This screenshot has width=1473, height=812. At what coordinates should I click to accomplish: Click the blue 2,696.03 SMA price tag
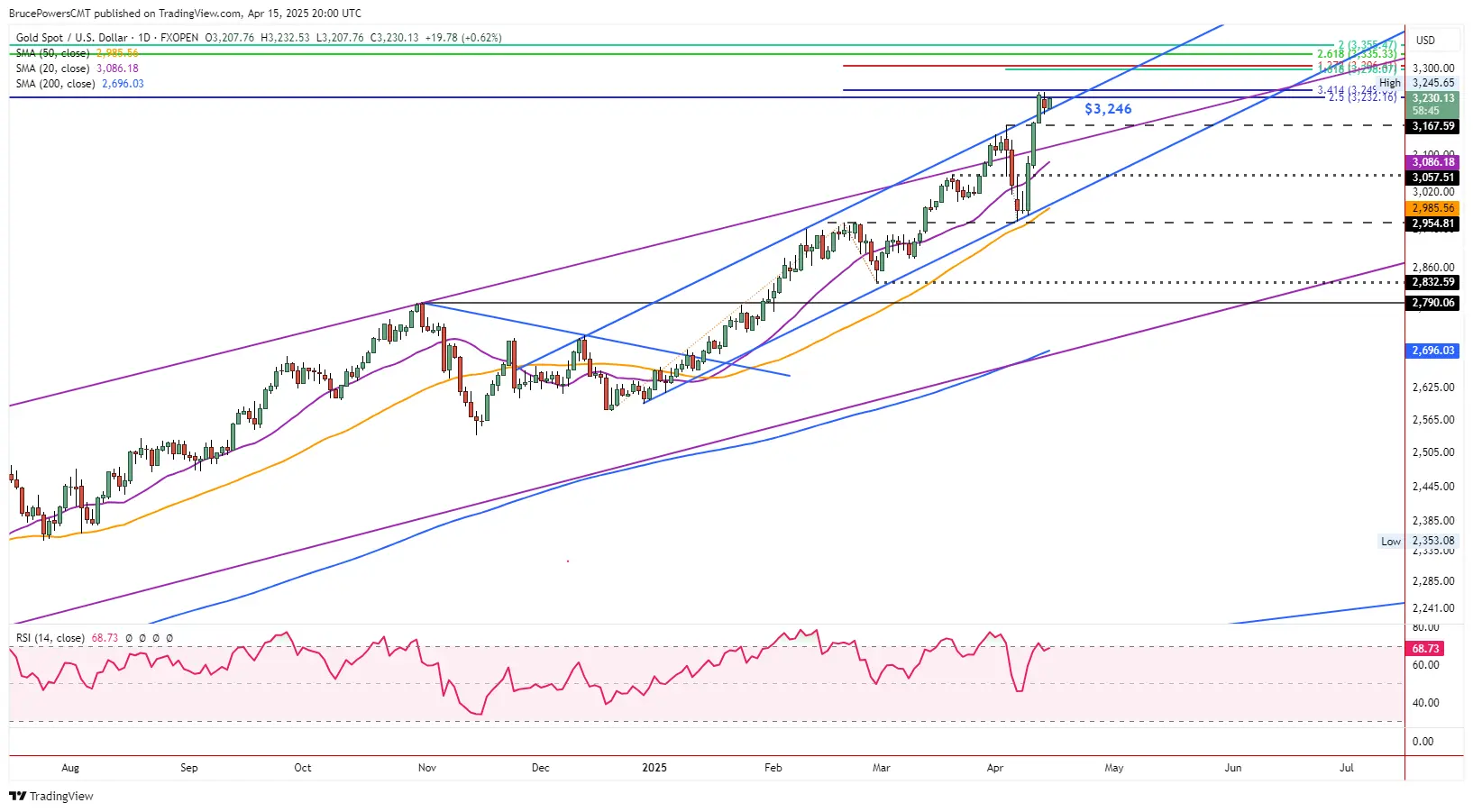point(1432,351)
